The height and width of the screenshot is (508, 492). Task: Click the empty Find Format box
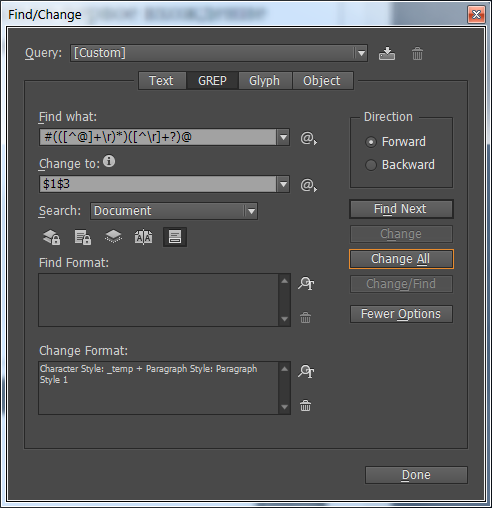coord(159,300)
